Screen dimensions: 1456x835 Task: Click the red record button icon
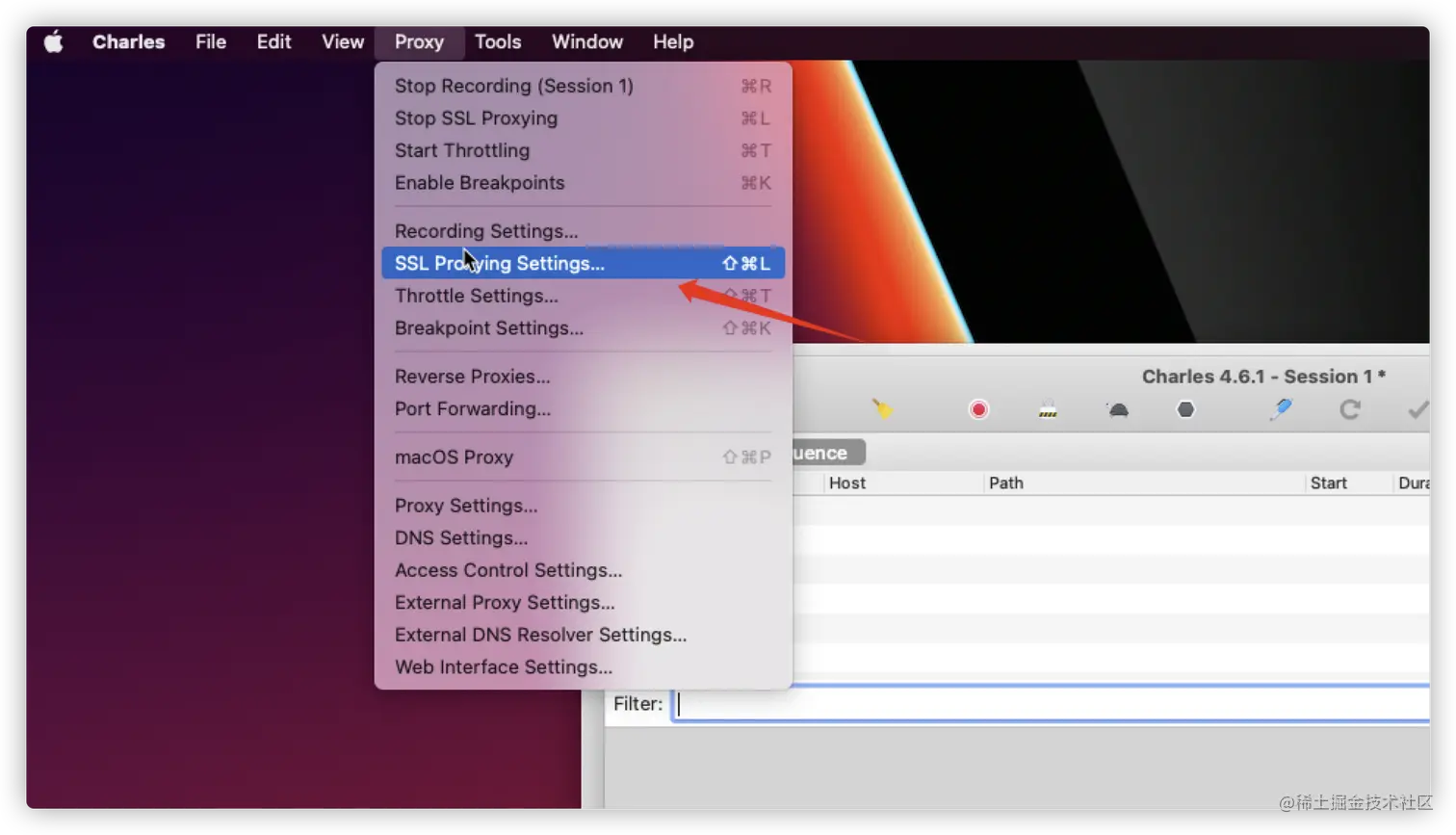pyautogui.click(x=978, y=409)
